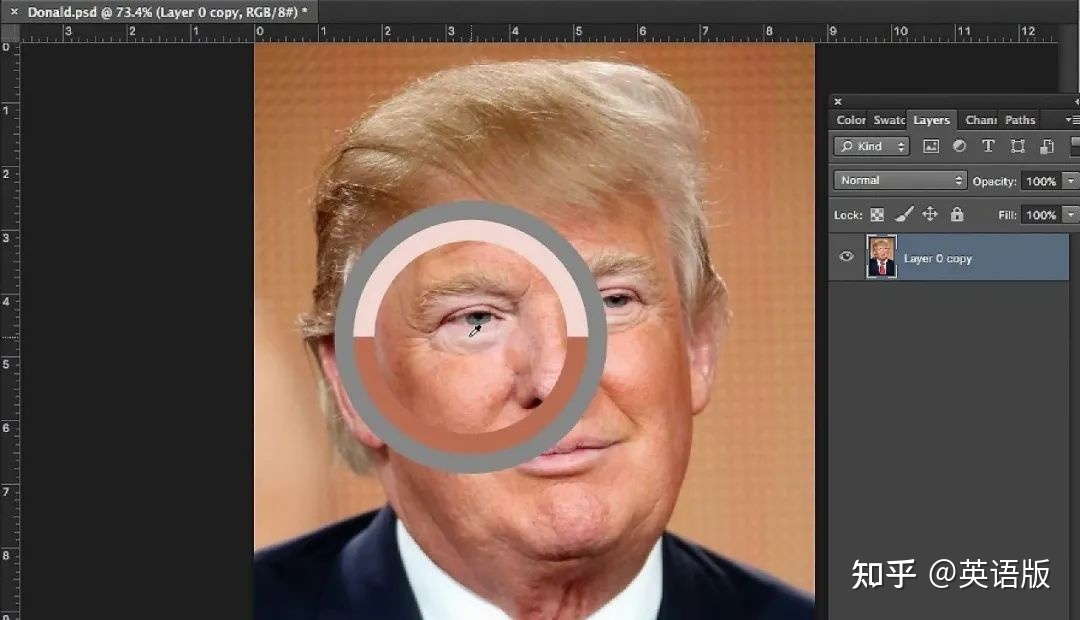
Task: Hide Layer 0 copy using eye icon
Action: (x=847, y=257)
